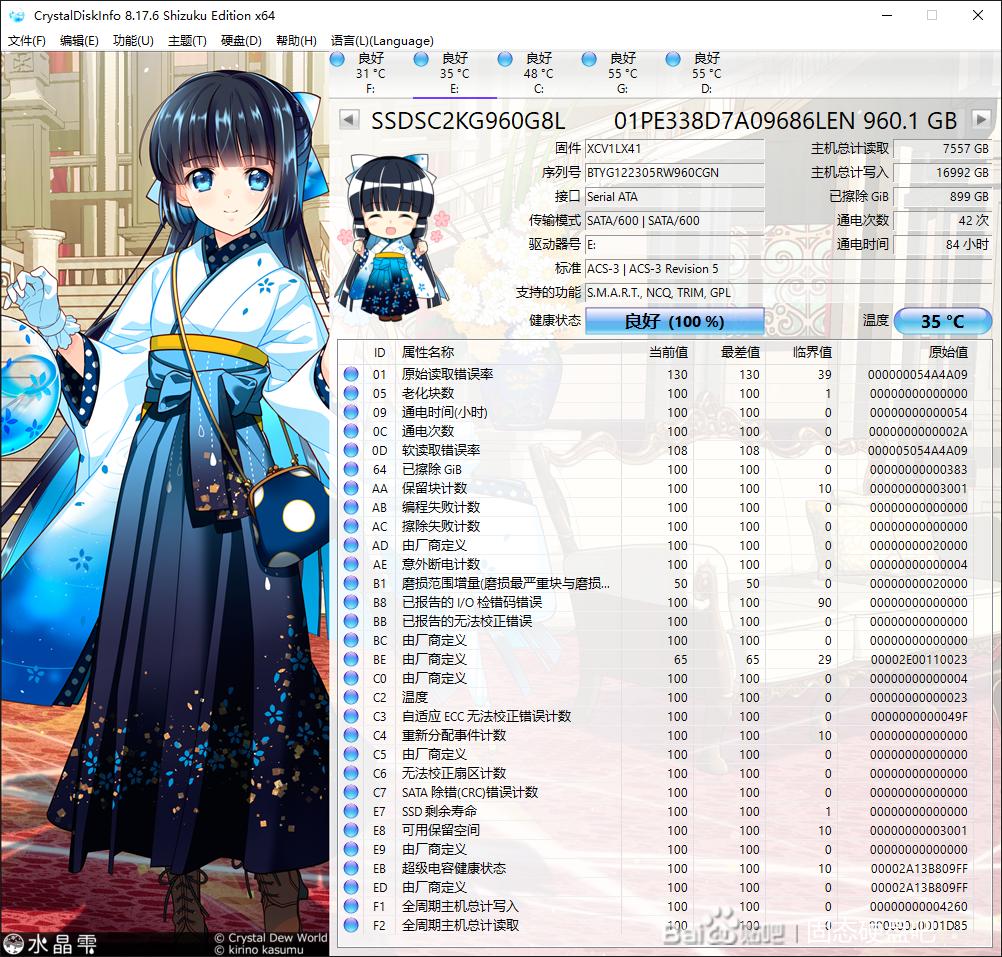
Task: Click status dot of attribute C7 SATA CRC错误计数
Action: (351, 792)
